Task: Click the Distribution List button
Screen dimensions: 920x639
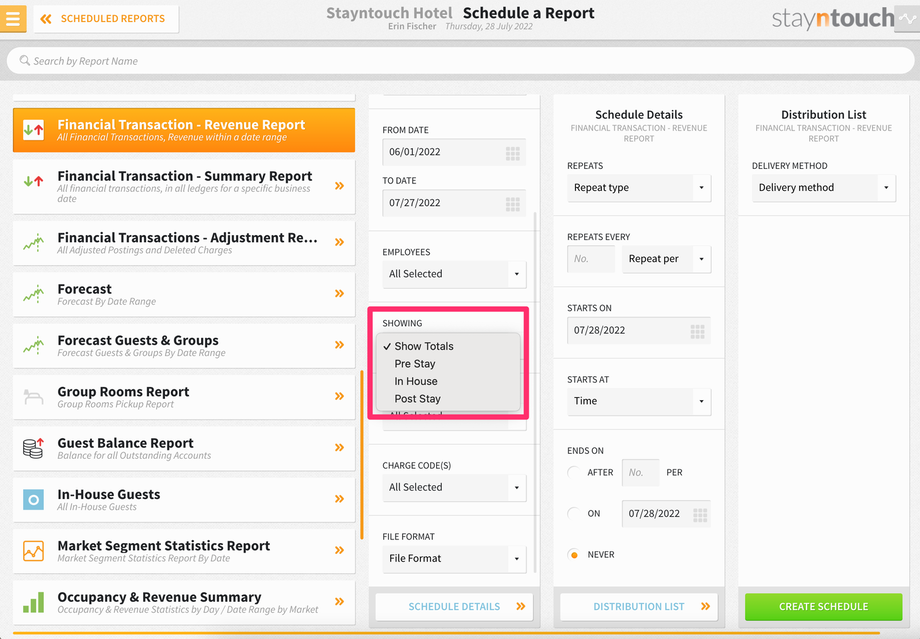Action: click(639, 607)
